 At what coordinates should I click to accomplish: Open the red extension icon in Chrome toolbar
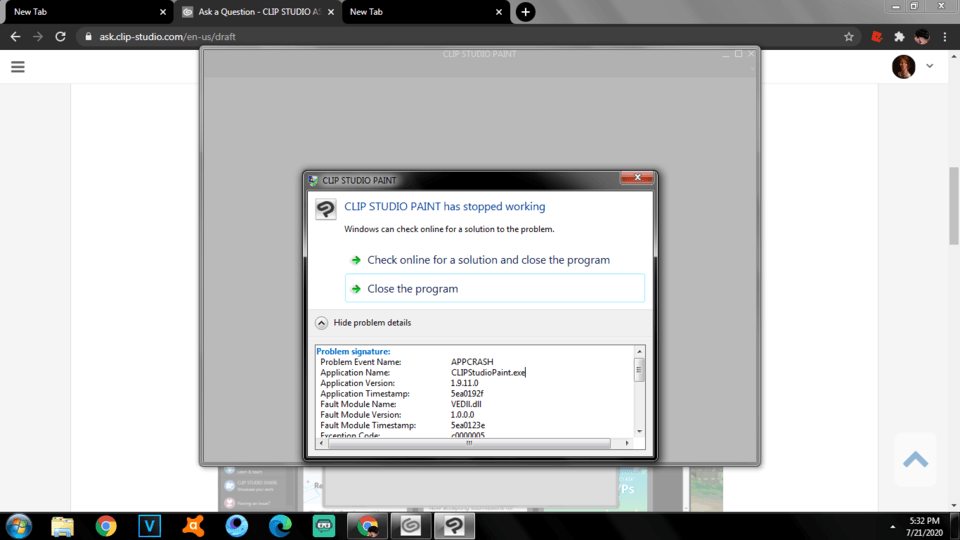pyautogui.click(x=877, y=37)
